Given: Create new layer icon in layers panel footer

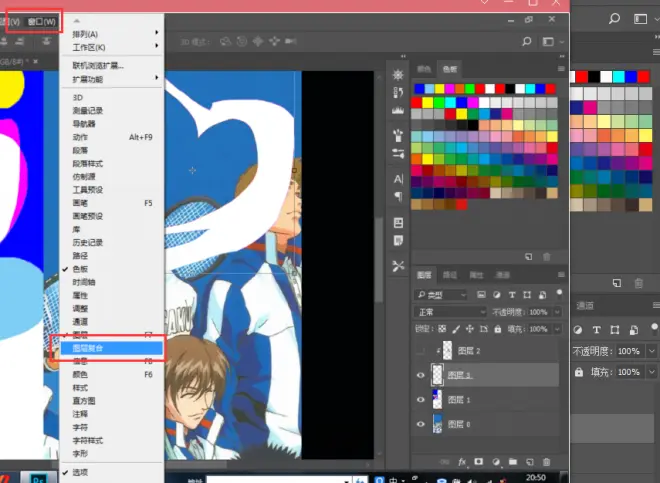Looking at the screenshot, I should [530, 462].
